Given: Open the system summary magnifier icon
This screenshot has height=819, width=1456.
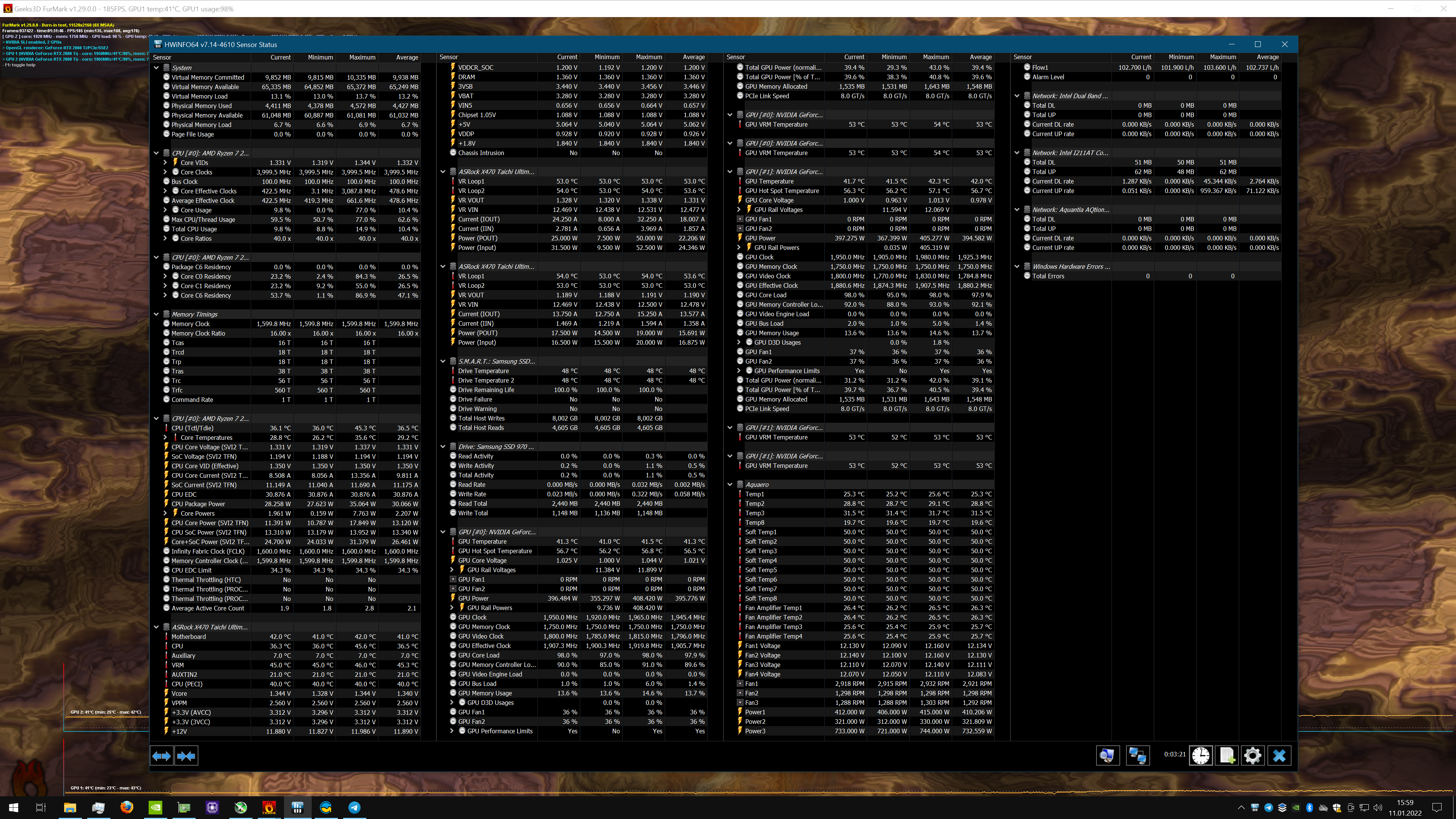Looking at the screenshot, I should pos(1107,756).
